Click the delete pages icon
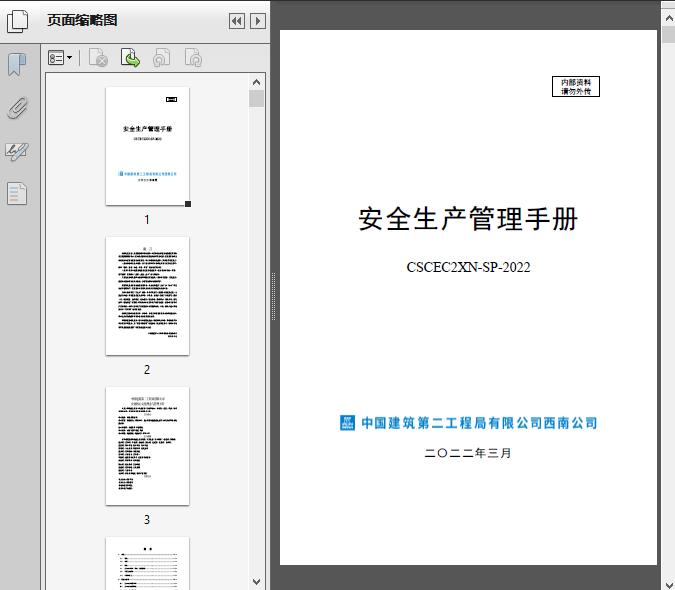The width and height of the screenshot is (675, 590). (x=98, y=58)
